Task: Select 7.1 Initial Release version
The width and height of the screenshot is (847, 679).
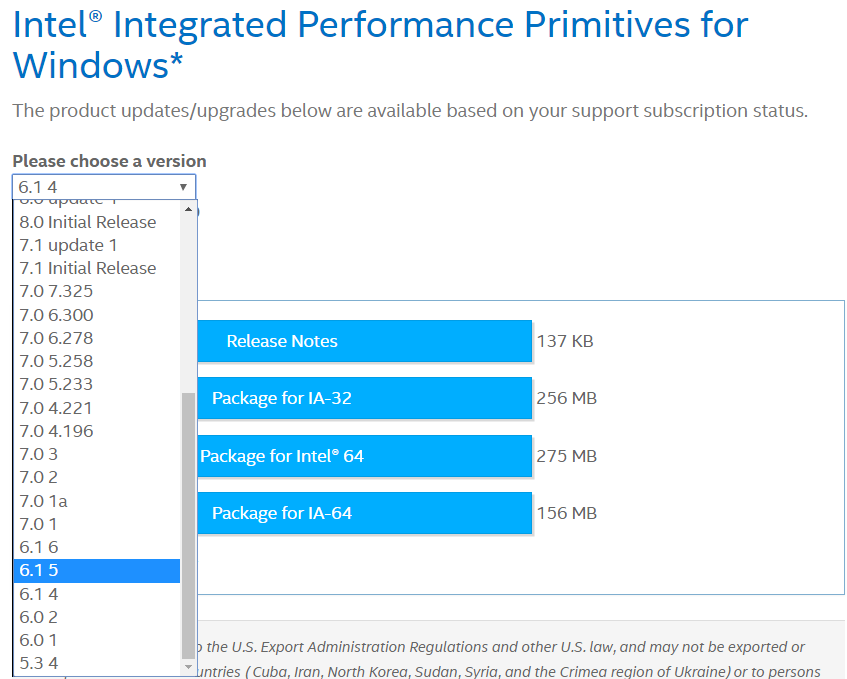Action: [88, 268]
